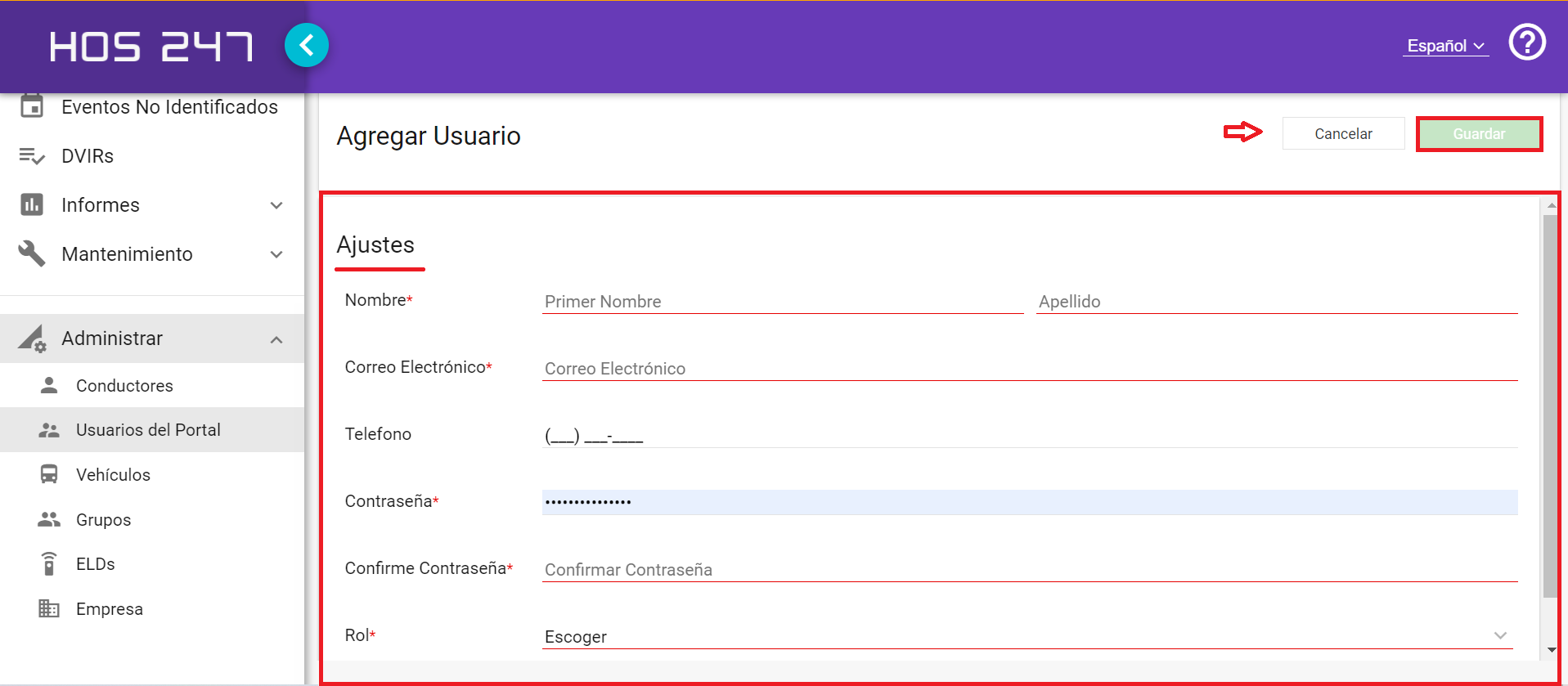Click the Mantenimiento menu label

point(127,254)
